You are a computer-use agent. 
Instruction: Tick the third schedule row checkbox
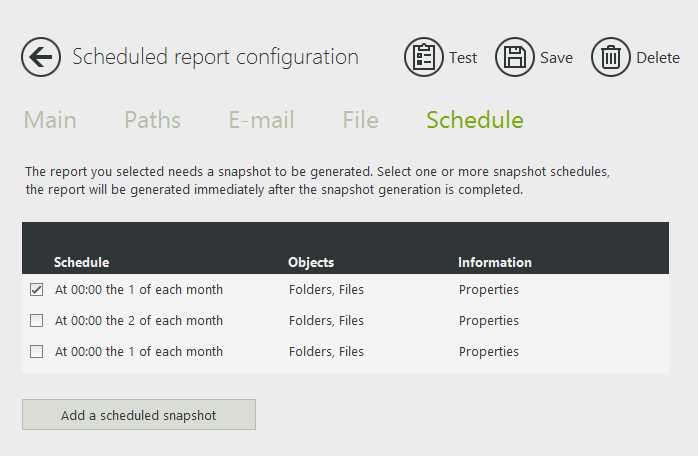(x=37, y=352)
